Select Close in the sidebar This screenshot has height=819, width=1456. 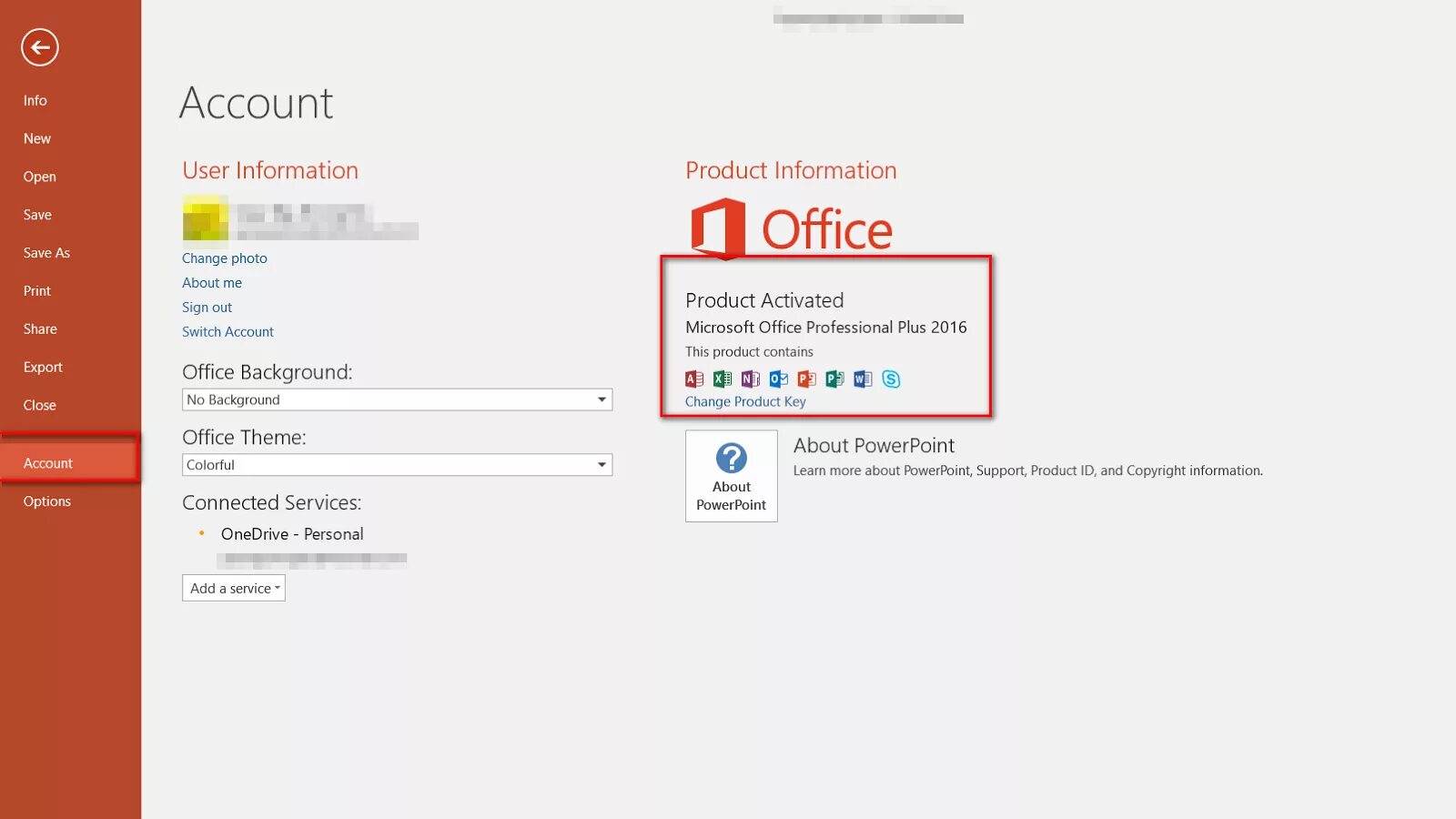click(x=40, y=406)
